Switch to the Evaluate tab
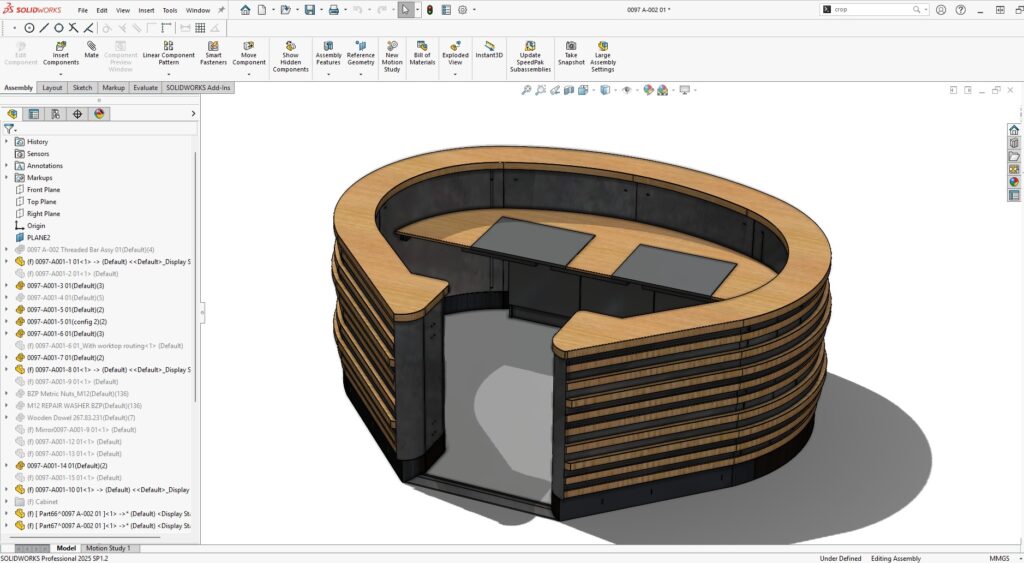Viewport: 1024px width, 563px height. click(145, 88)
